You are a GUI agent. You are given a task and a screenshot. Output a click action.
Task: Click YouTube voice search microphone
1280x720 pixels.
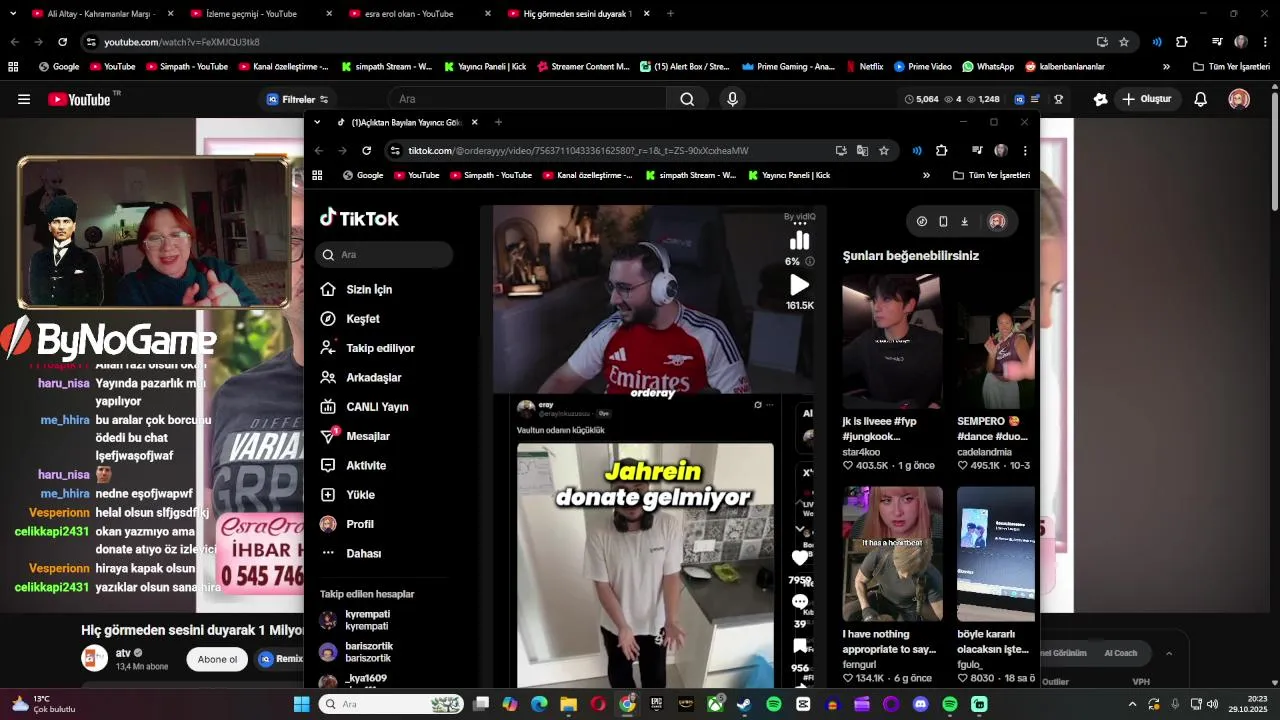[733, 99]
